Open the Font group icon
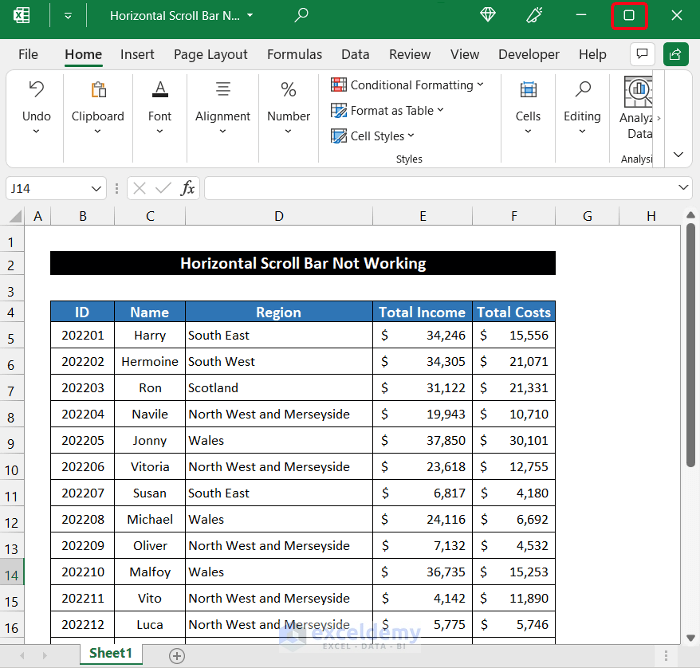This screenshot has width=700, height=668. (x=160, y=90)
